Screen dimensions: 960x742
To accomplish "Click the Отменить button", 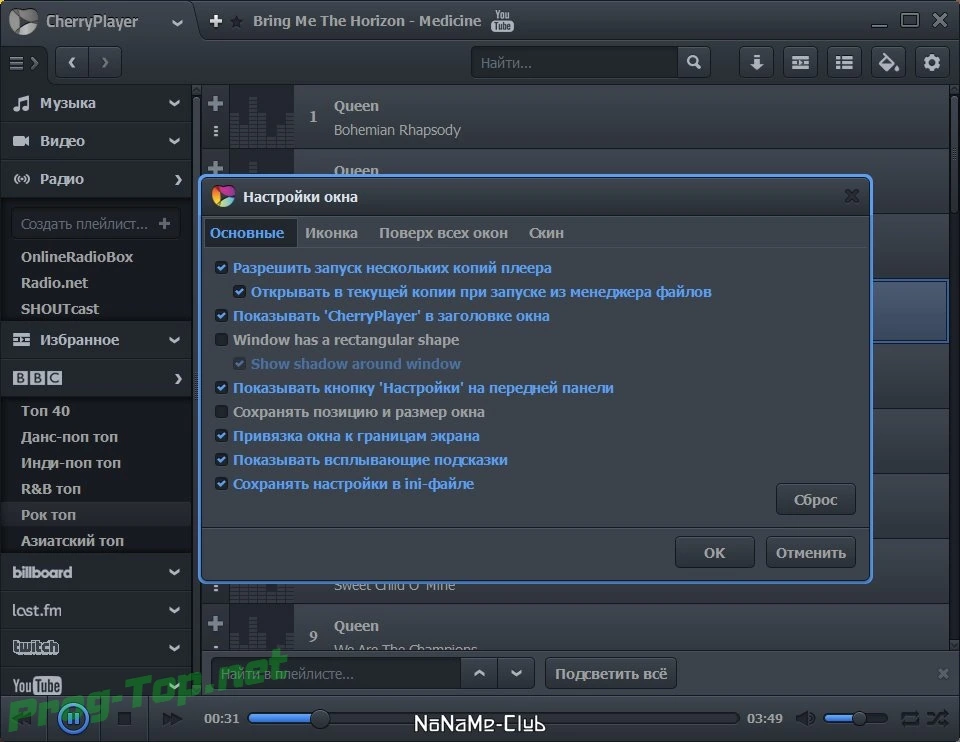I will coord(811,553).
